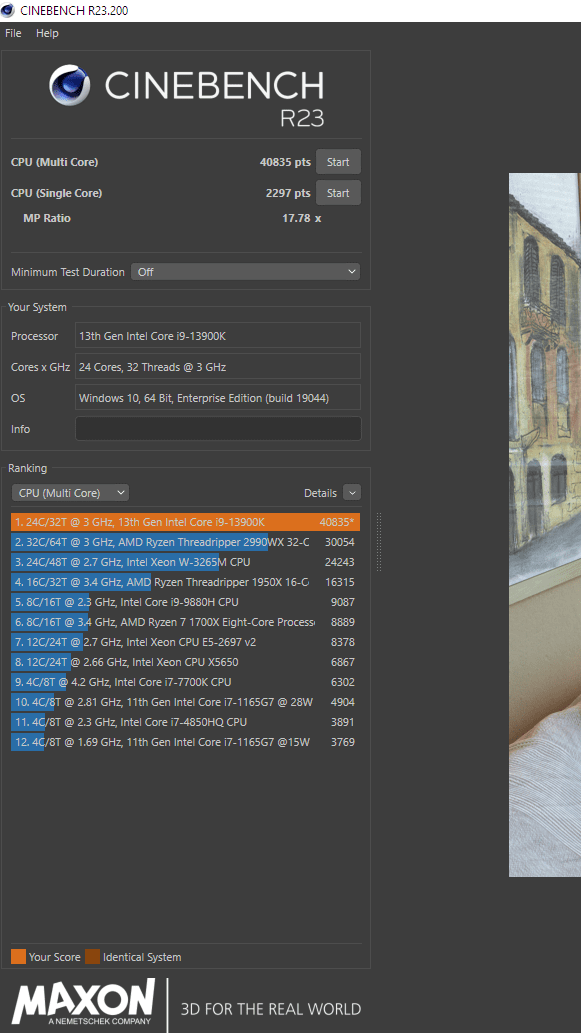Click the orange Your Score legend swatch

(x=18, y=957)
